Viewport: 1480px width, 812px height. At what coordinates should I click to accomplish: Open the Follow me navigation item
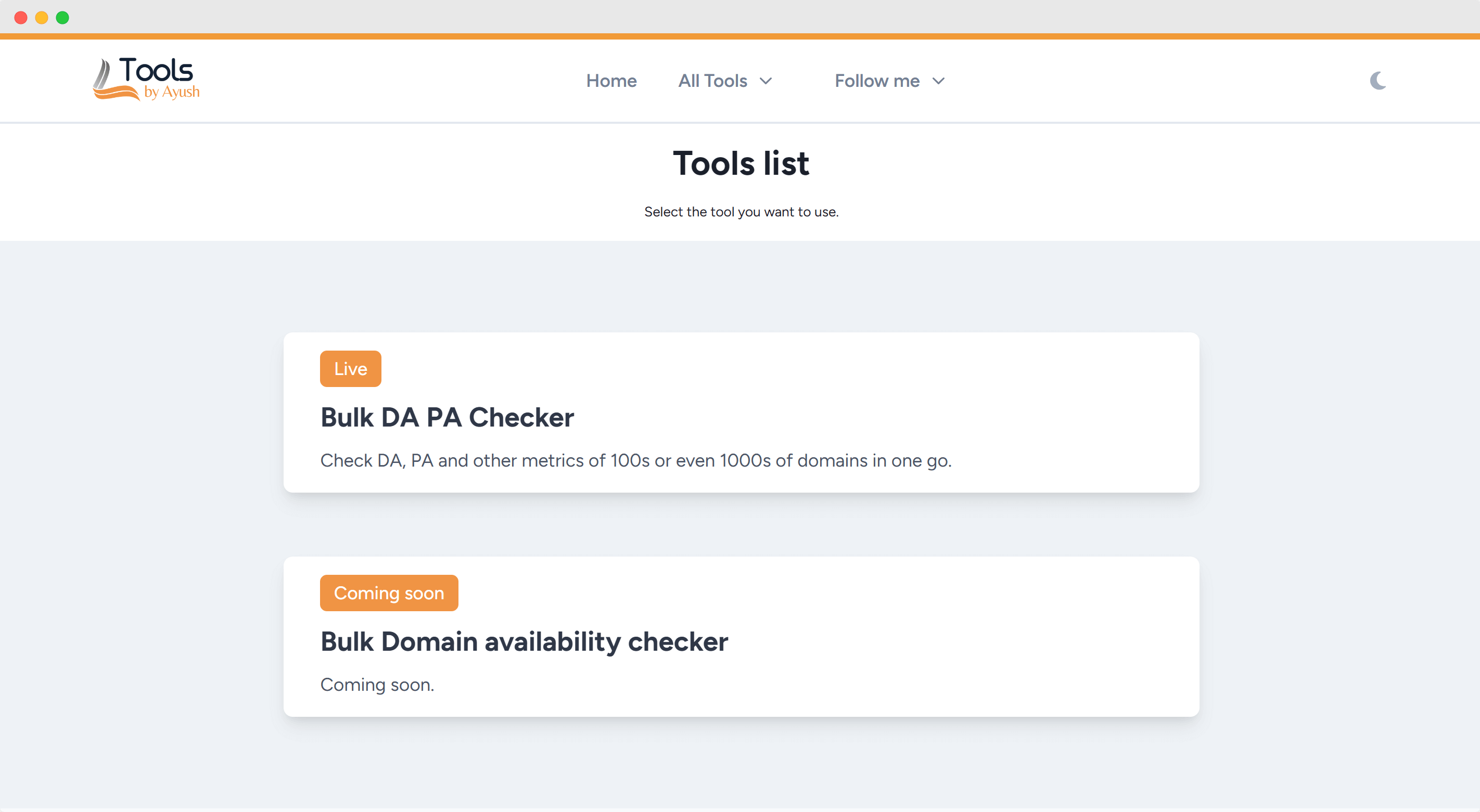coord(876,81)
